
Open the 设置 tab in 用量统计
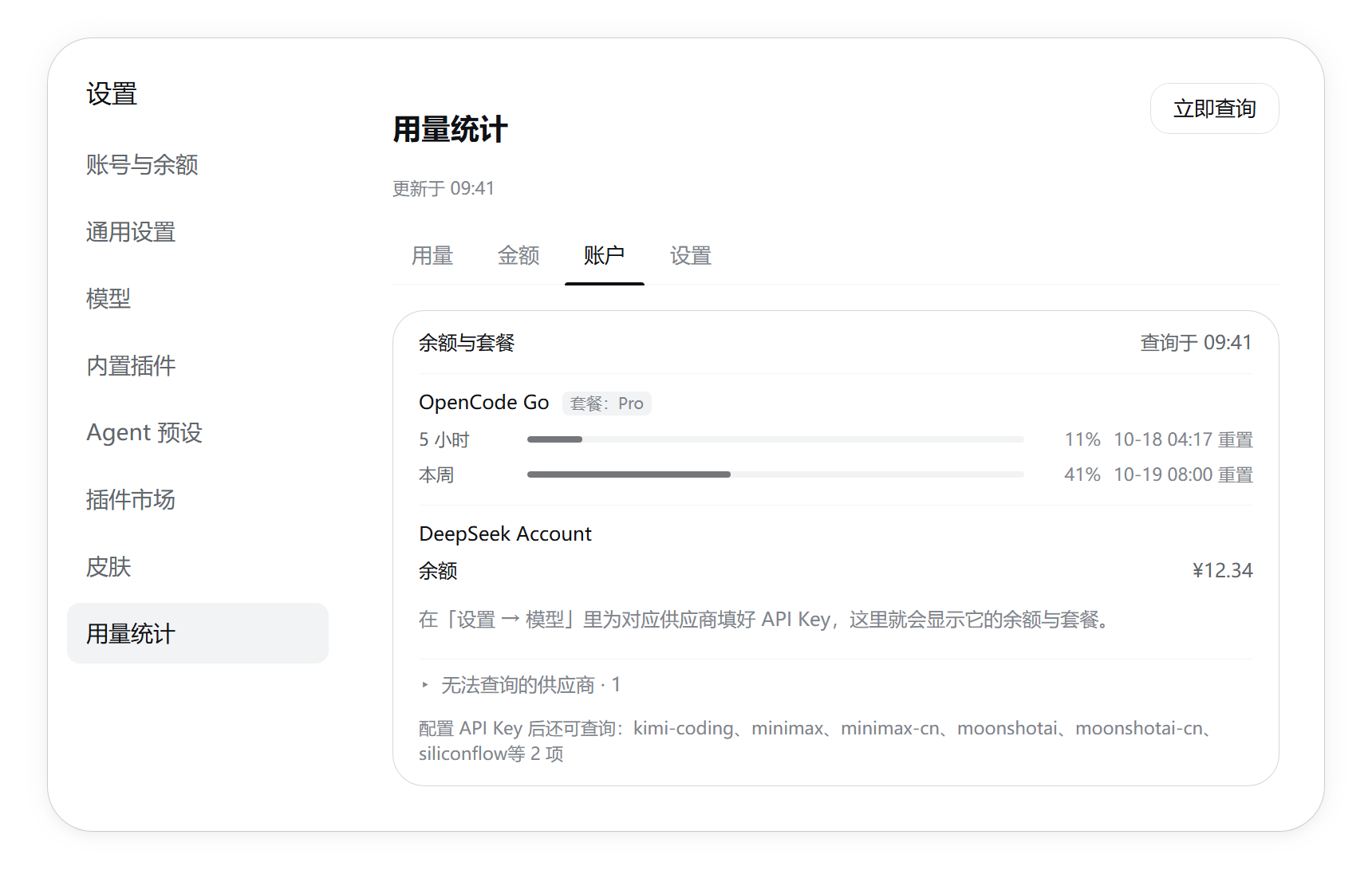(x=690, y=256)
